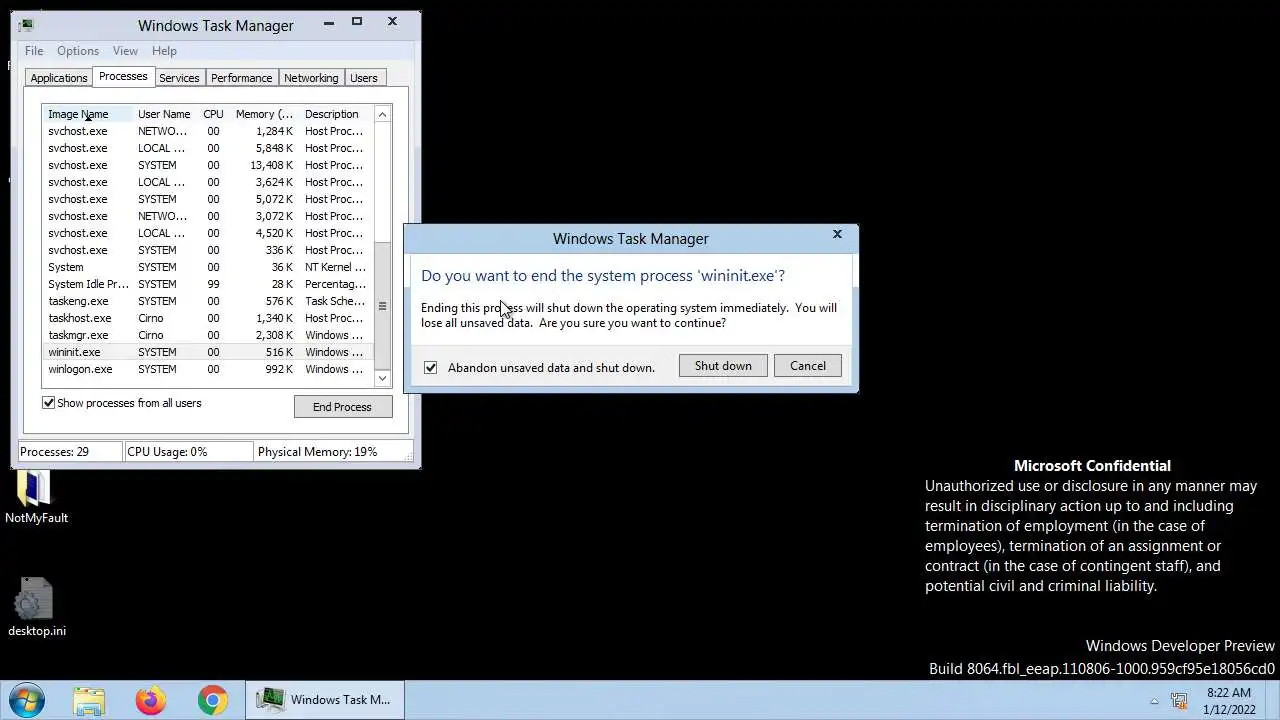This screenshot has width=1280, height=720.
Task: Click the End Process button
Action: pyautogui.click(x=342, y=407)
